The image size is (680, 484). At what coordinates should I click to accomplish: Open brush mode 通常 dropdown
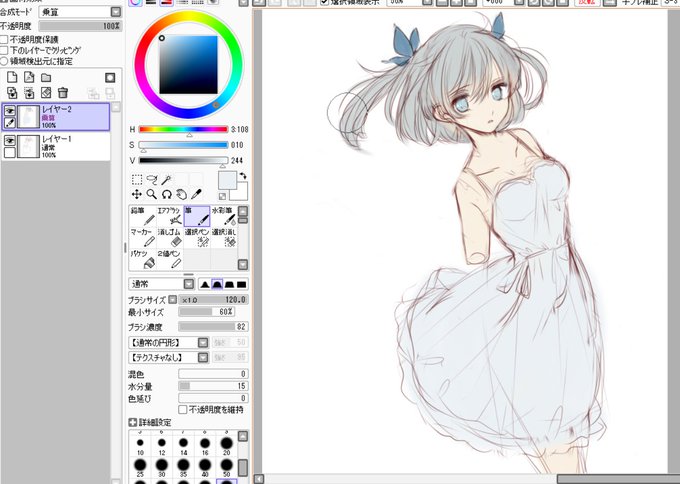(x=189, y=284)
